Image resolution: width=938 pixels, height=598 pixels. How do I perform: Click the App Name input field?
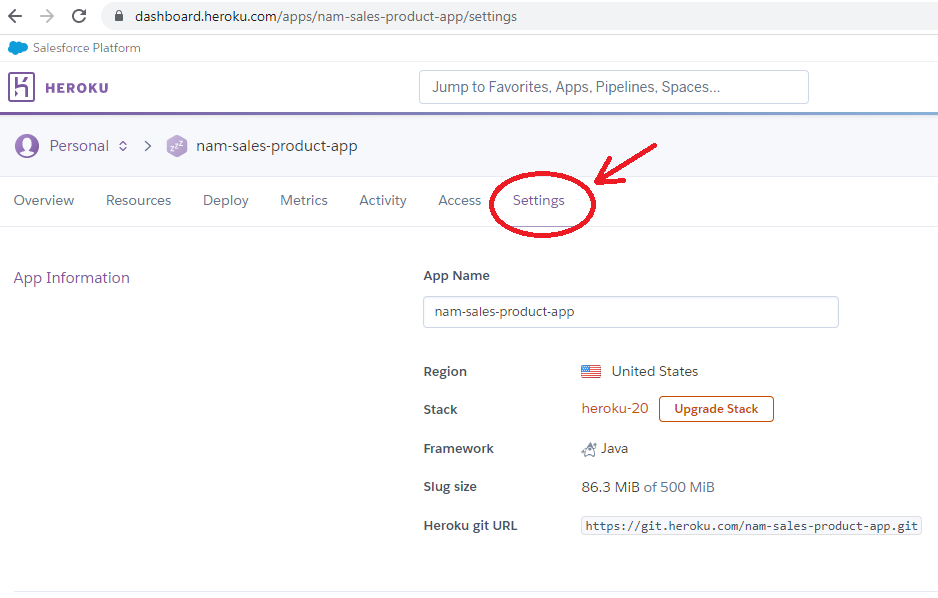(x=631, y=312)
